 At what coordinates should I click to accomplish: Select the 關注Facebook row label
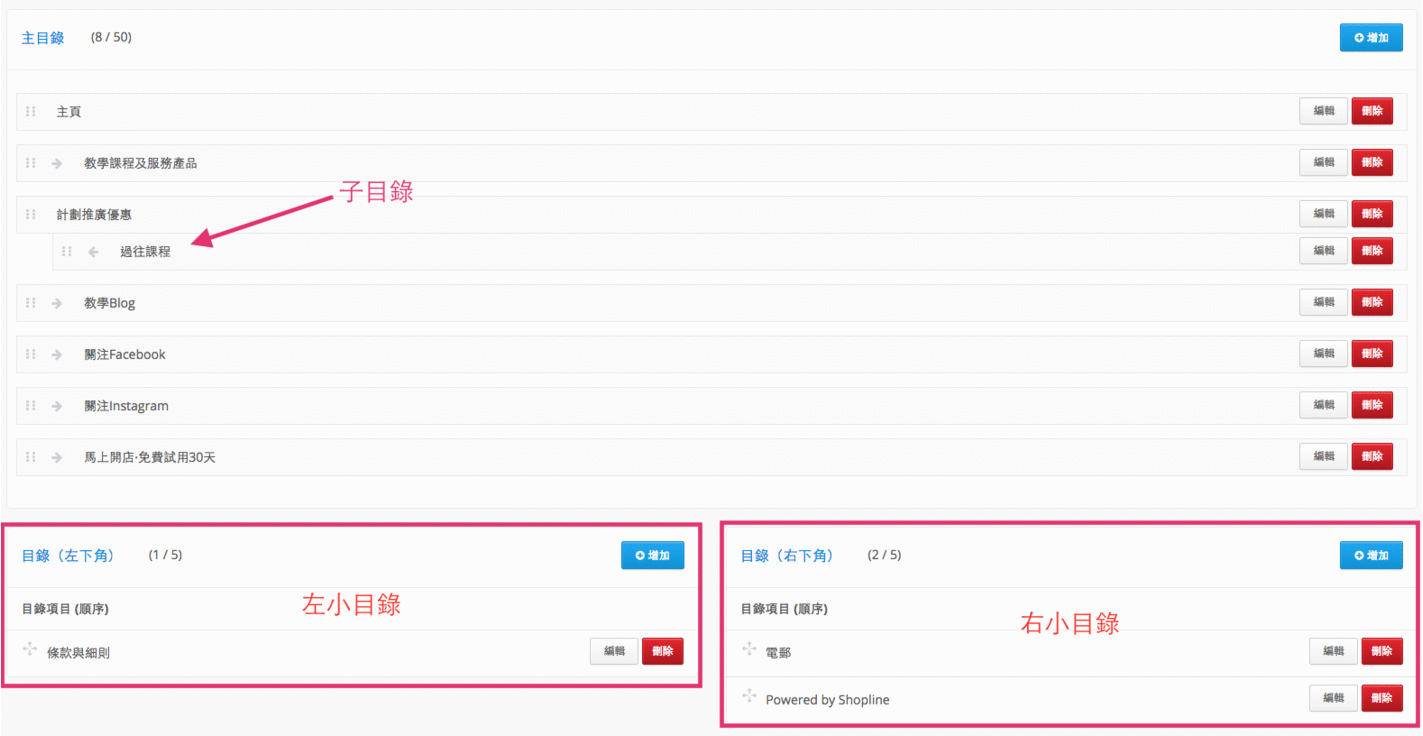click(x=125, y=355)
